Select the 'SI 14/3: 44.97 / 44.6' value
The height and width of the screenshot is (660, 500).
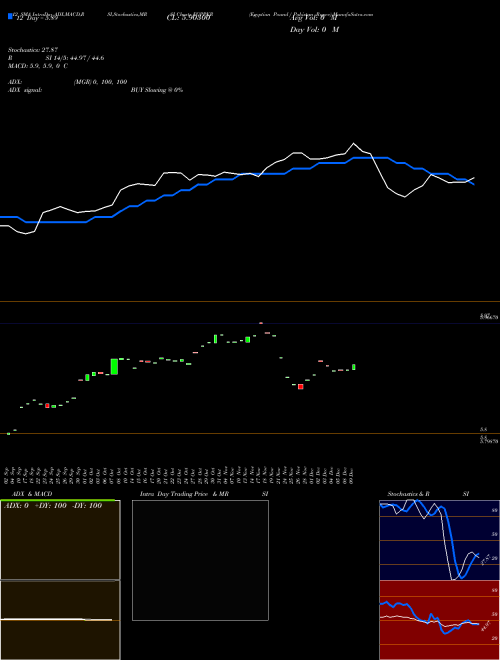pyautogui.click(x=75, y=58)
